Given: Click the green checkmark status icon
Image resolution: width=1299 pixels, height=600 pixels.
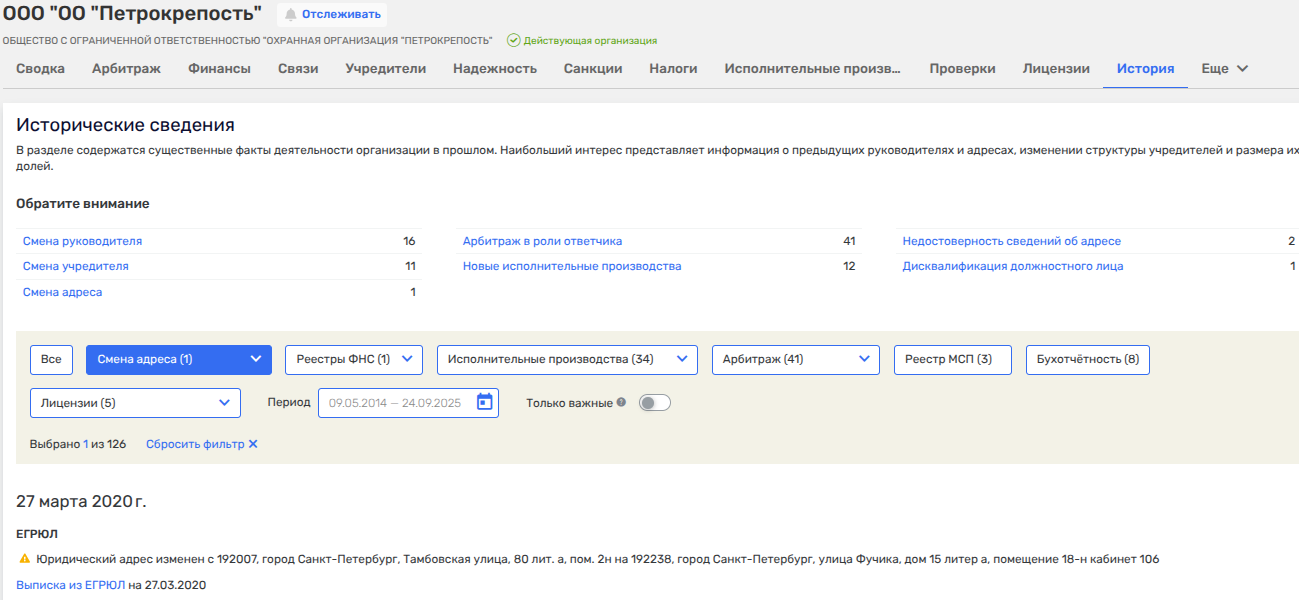Looking at the screenshot, I should pyautogui.click(x=513, y=41).
